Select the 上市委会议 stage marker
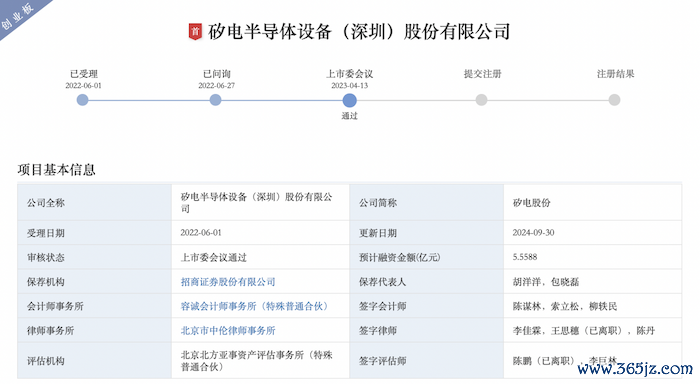Image resolution: width=700 pixels, height=384 pixels. click(350, 100)
